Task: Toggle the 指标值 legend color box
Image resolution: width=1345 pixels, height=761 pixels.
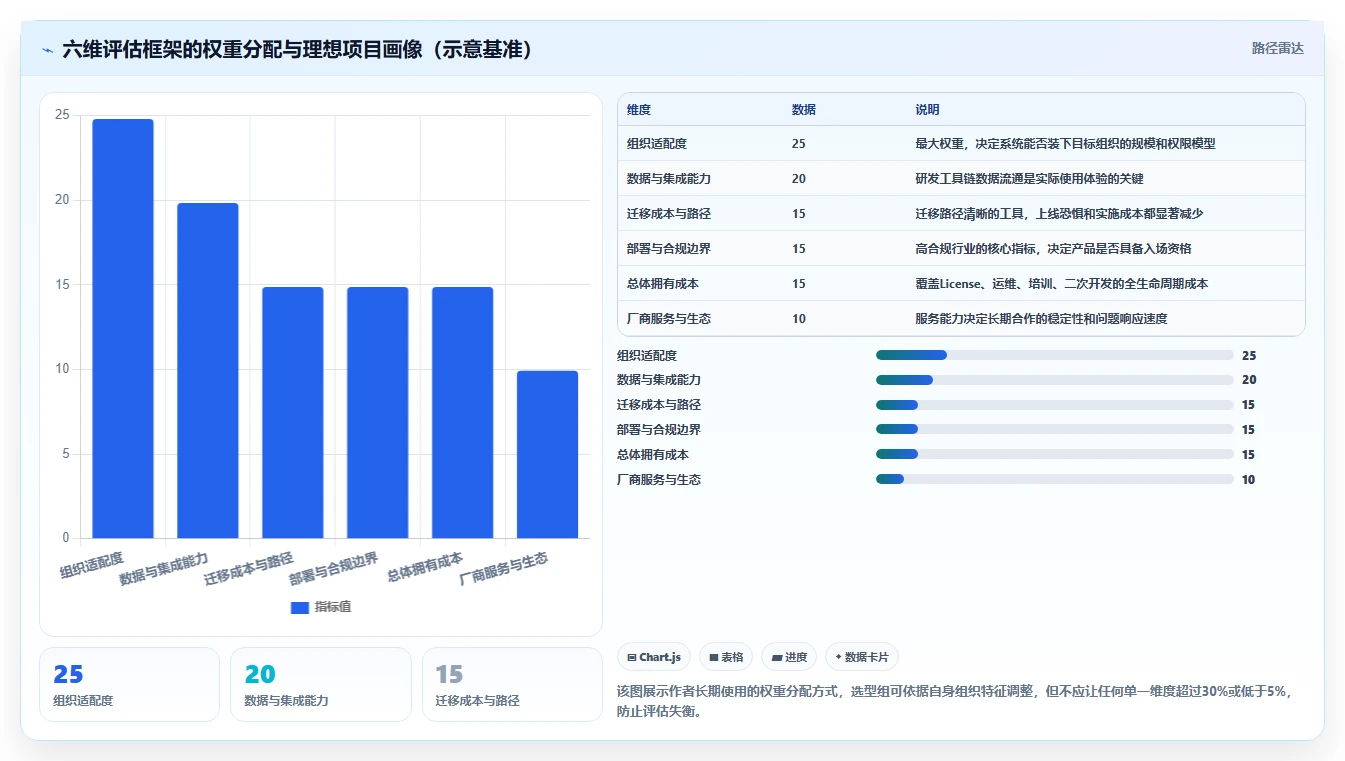Action: click(x=299, y=607)
